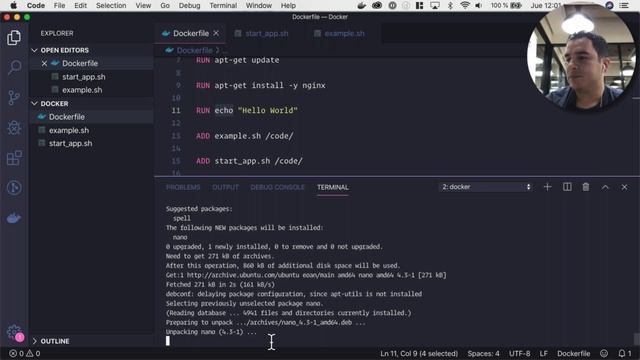Screen dimensions: 640x360
Task: Open the Selection menu
Action: point(111,5)
